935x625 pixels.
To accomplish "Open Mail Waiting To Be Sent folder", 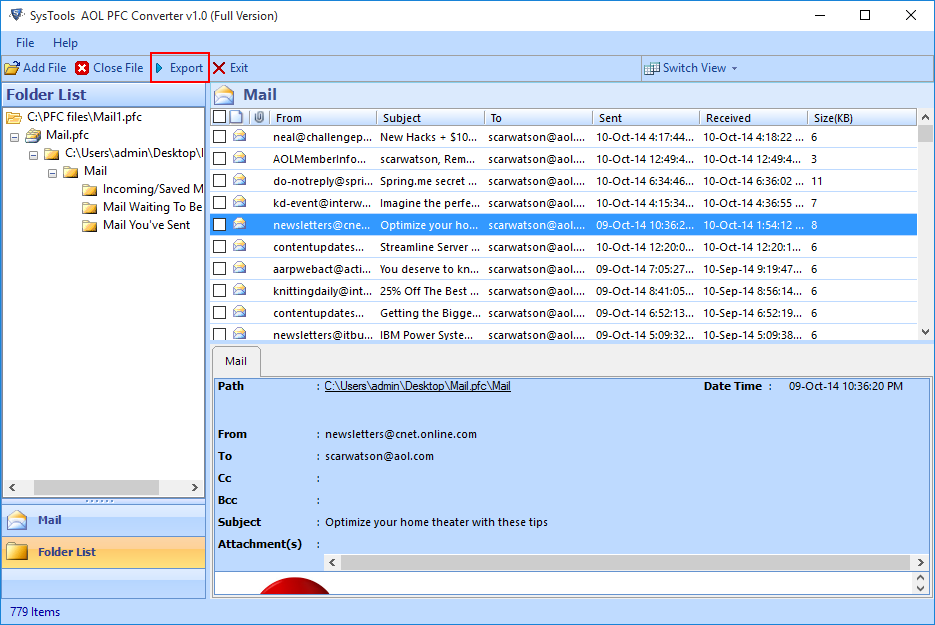I will (x=153, y=207).
